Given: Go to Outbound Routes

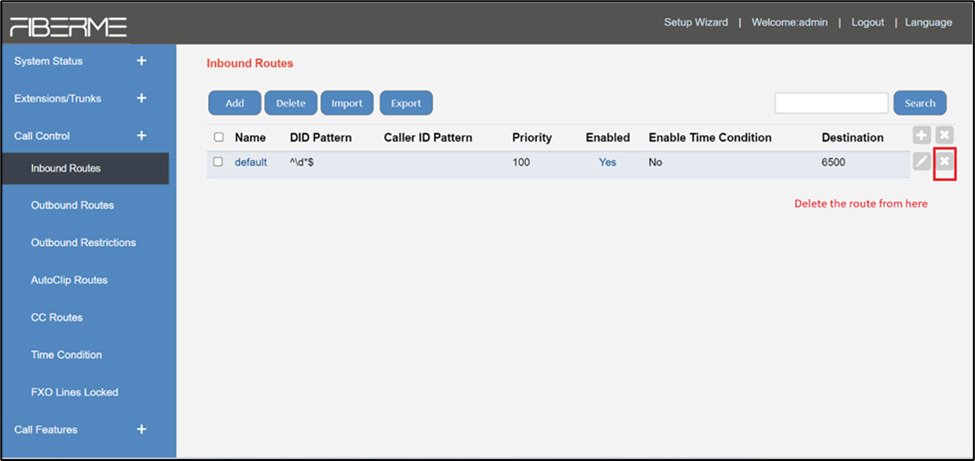Looking at the screenshot, I should [72, 205].
